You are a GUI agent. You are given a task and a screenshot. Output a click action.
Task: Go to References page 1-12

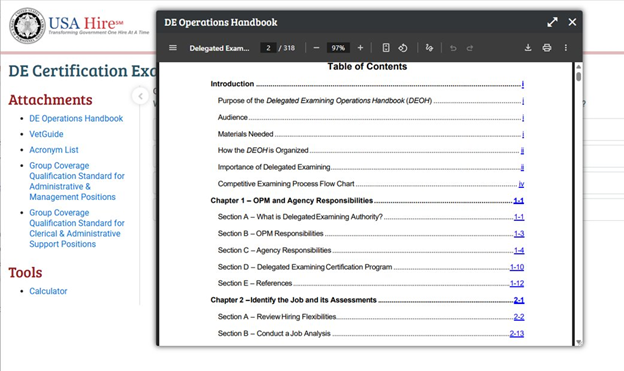[x=517, y=283]
